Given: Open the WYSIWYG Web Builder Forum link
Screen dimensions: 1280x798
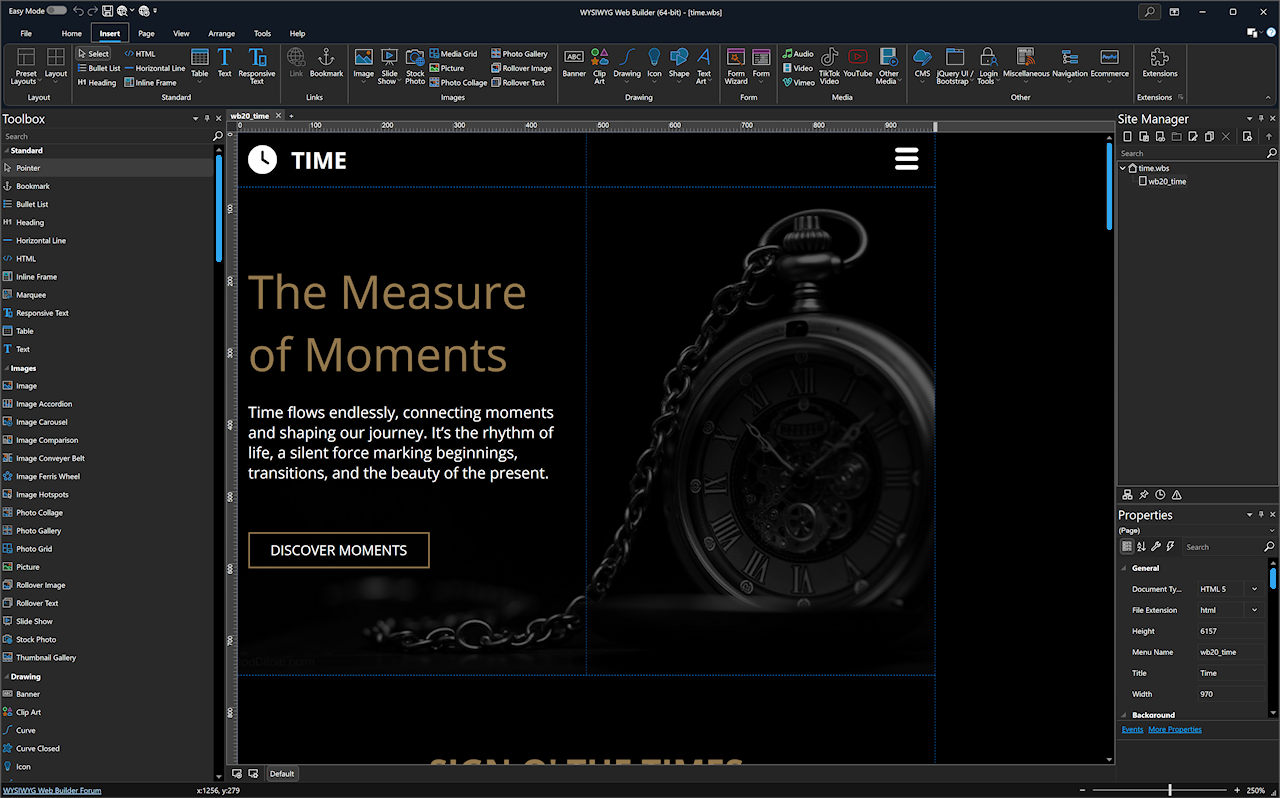Looking at the screenshot, I should [x=52, y=790].
